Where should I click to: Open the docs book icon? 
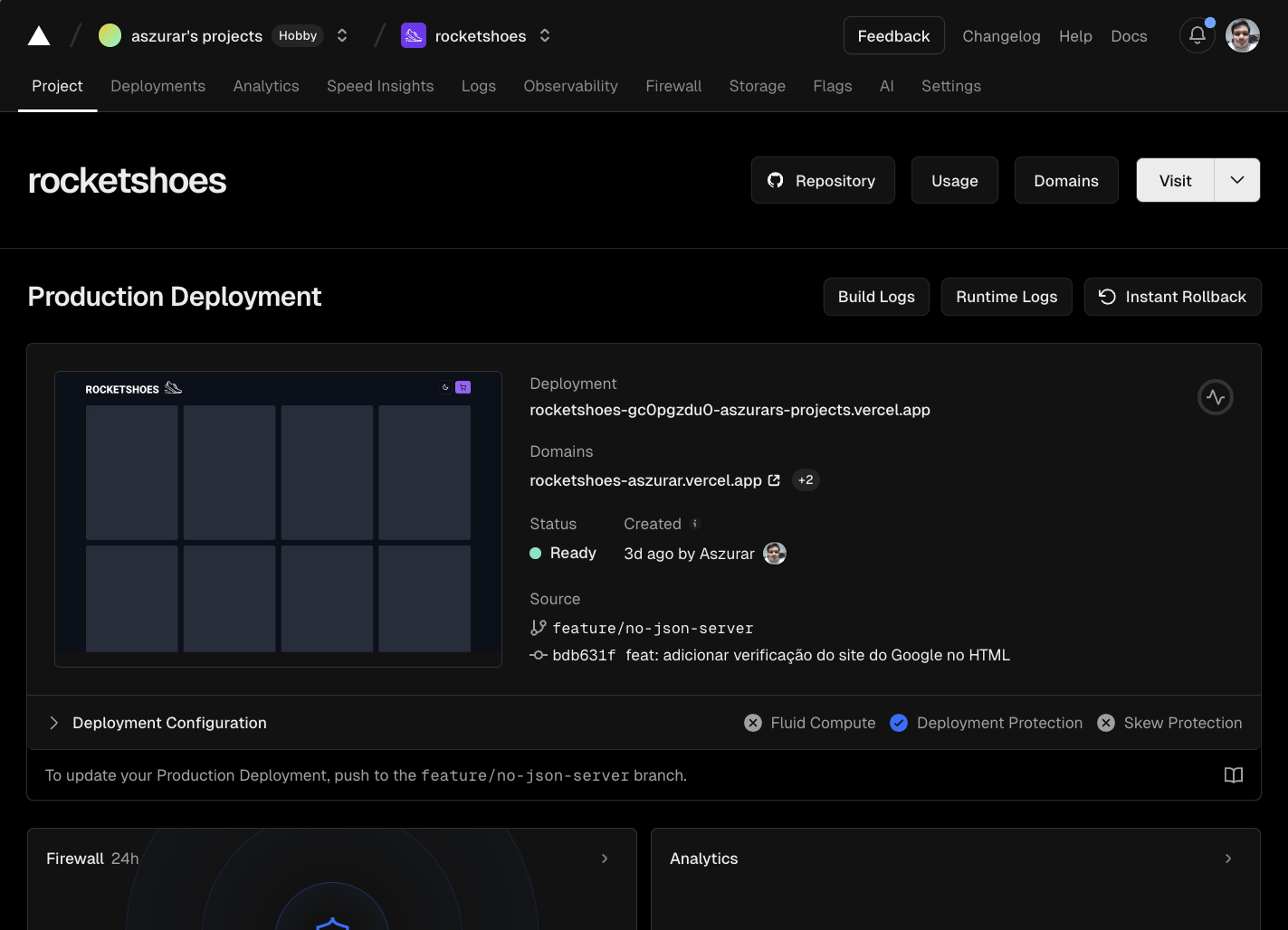[x=1234, y=775]
